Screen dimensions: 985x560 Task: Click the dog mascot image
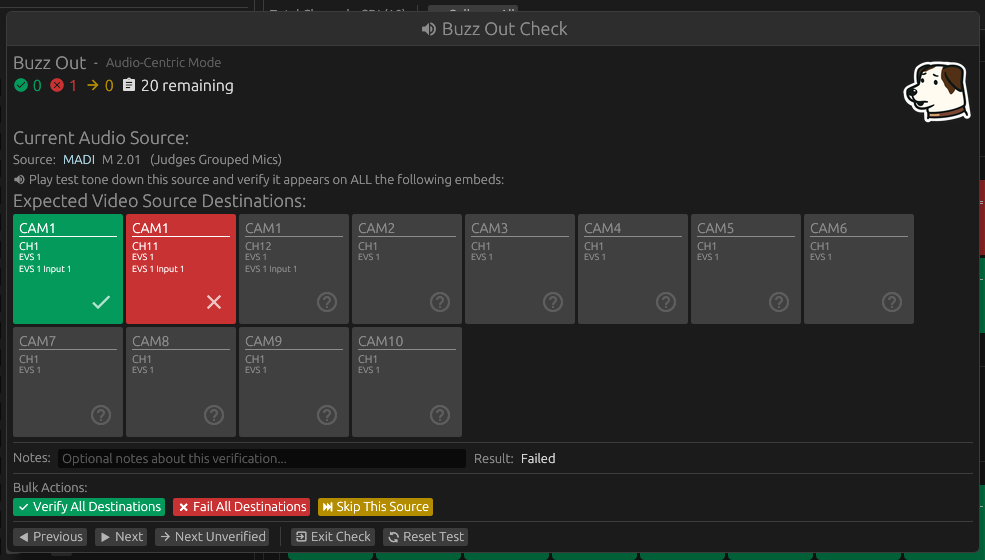click(937, 91)
